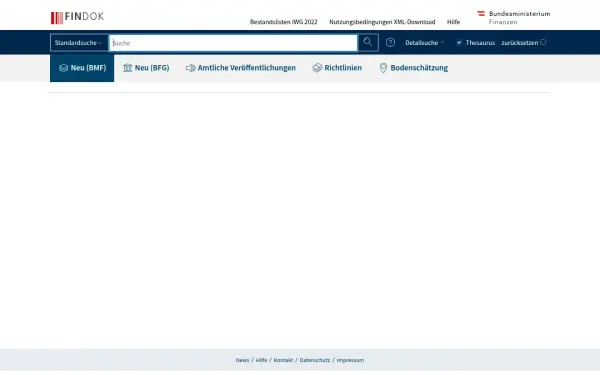Open the question mark search help icon
The width and height of the screenshot is (600, 375).
(x=390, y=42)
